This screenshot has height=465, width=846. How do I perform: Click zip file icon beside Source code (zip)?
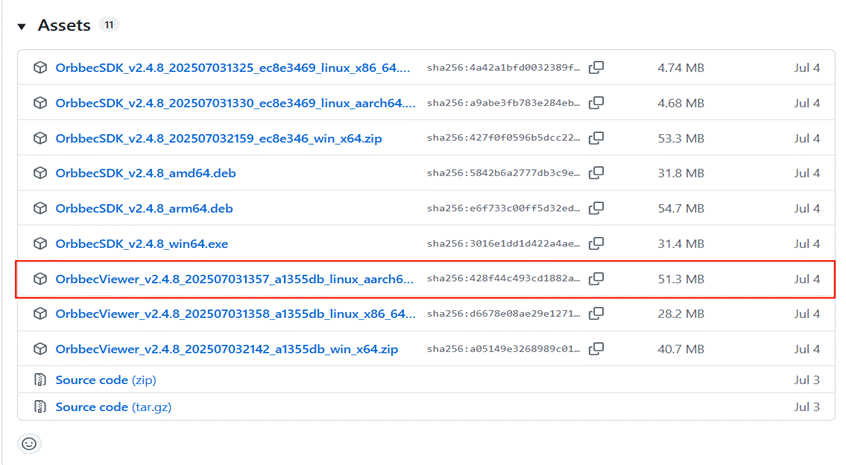click(40, 380)
